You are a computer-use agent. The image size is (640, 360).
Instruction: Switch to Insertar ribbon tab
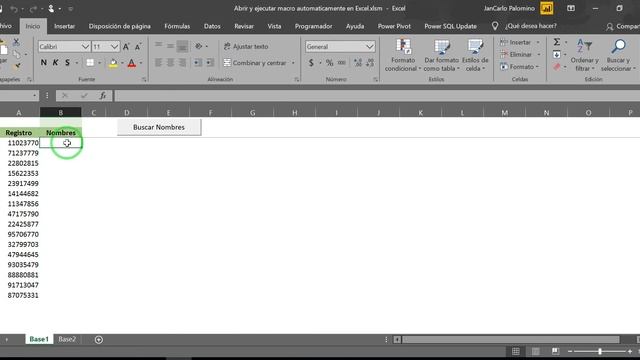tap(64, 26)
